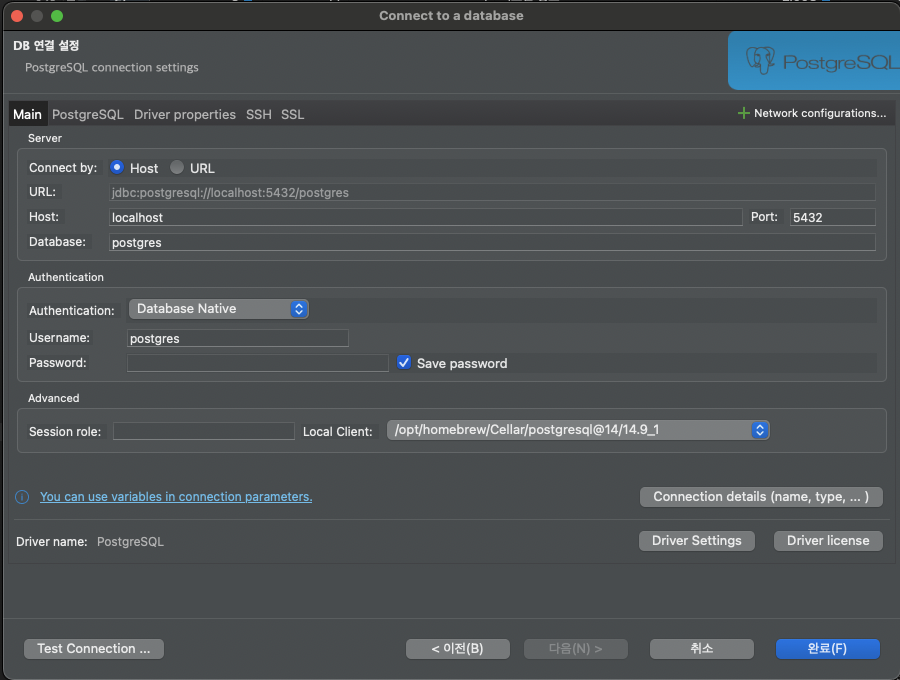Switch to the SSL tab
Viewport: 900px width, 680px height.
coord(292,114)
